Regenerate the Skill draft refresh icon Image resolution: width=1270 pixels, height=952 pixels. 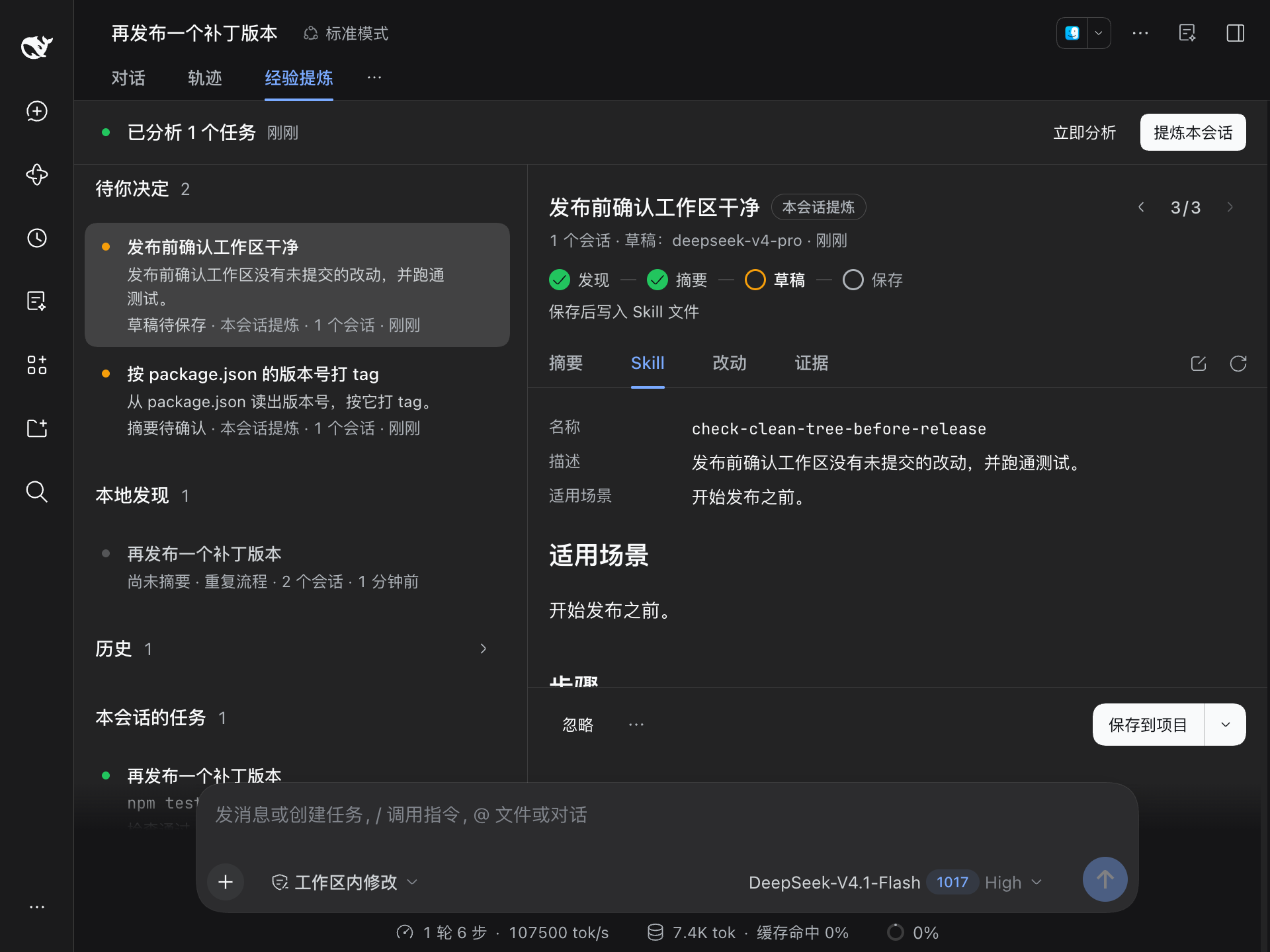click(x=1238, y=364)
